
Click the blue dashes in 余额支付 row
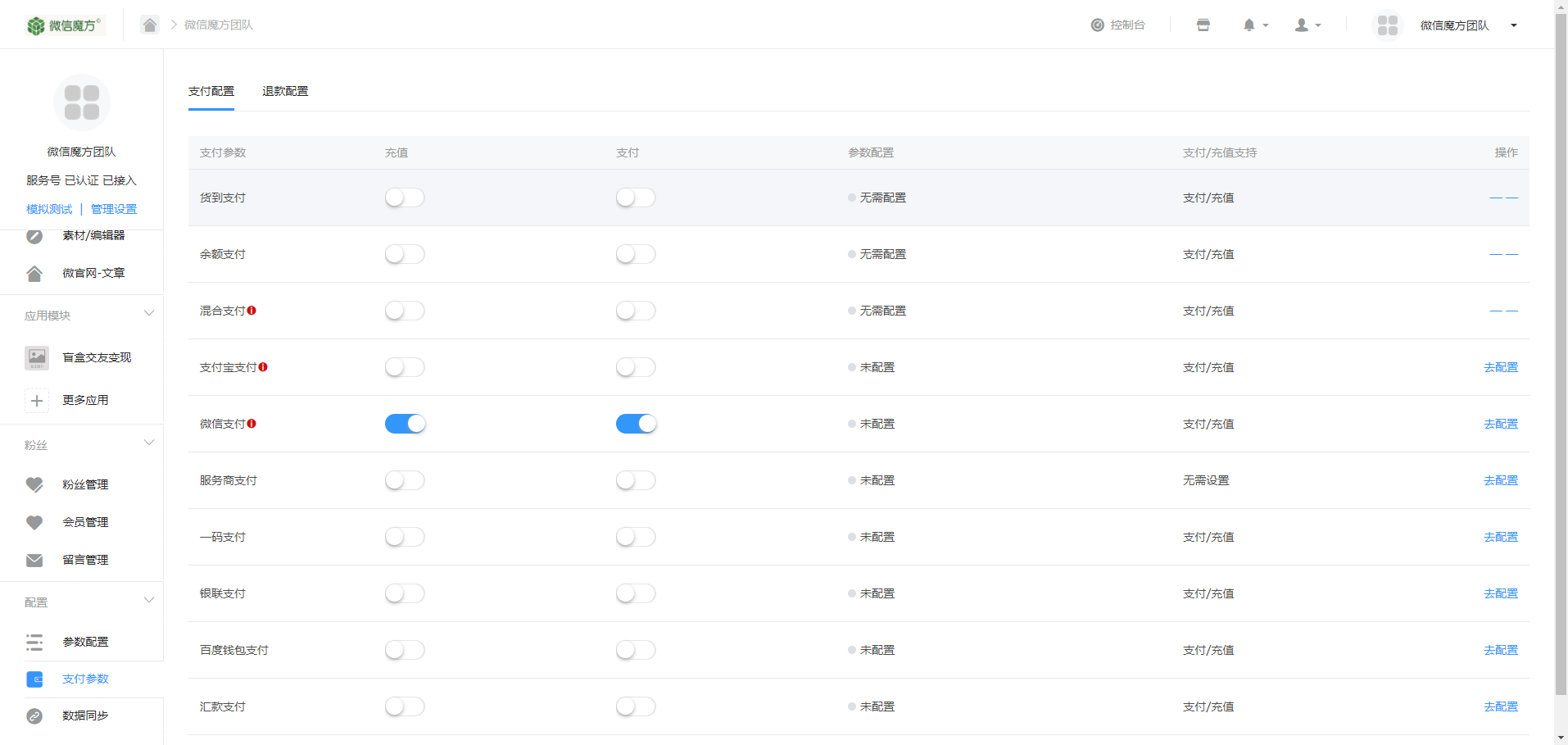click(1504, 254)
